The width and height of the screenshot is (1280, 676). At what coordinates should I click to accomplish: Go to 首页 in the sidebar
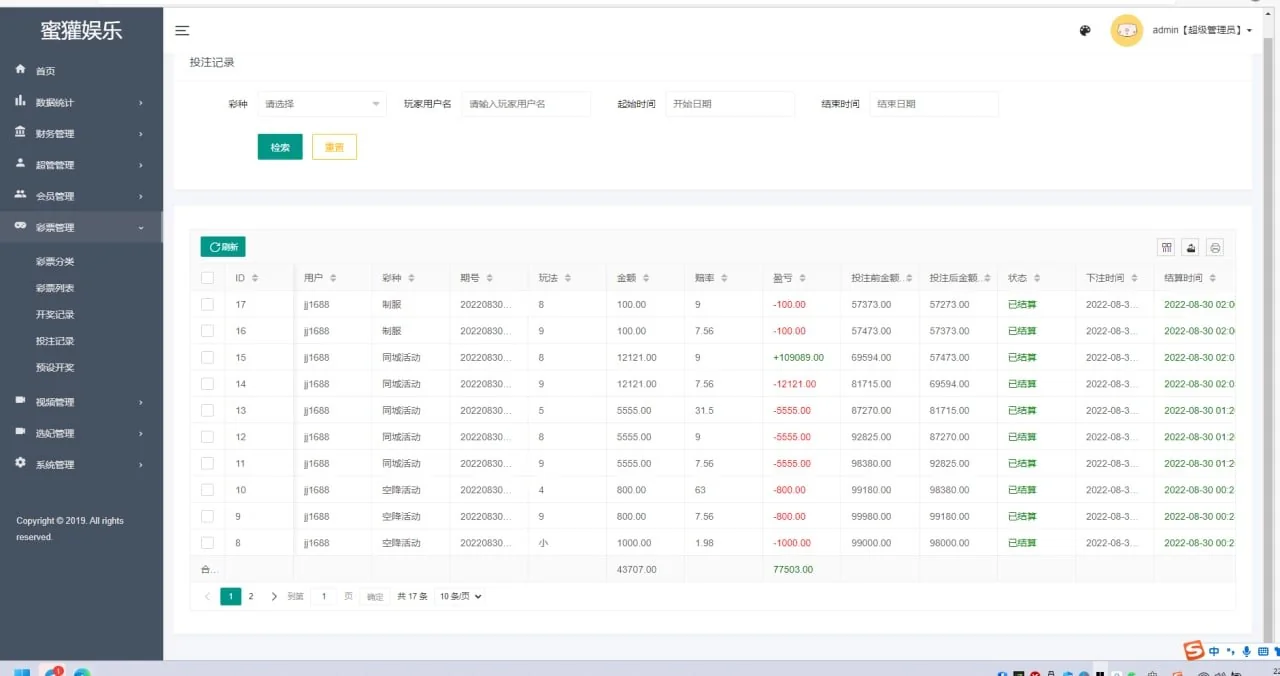tap(46, 71)
